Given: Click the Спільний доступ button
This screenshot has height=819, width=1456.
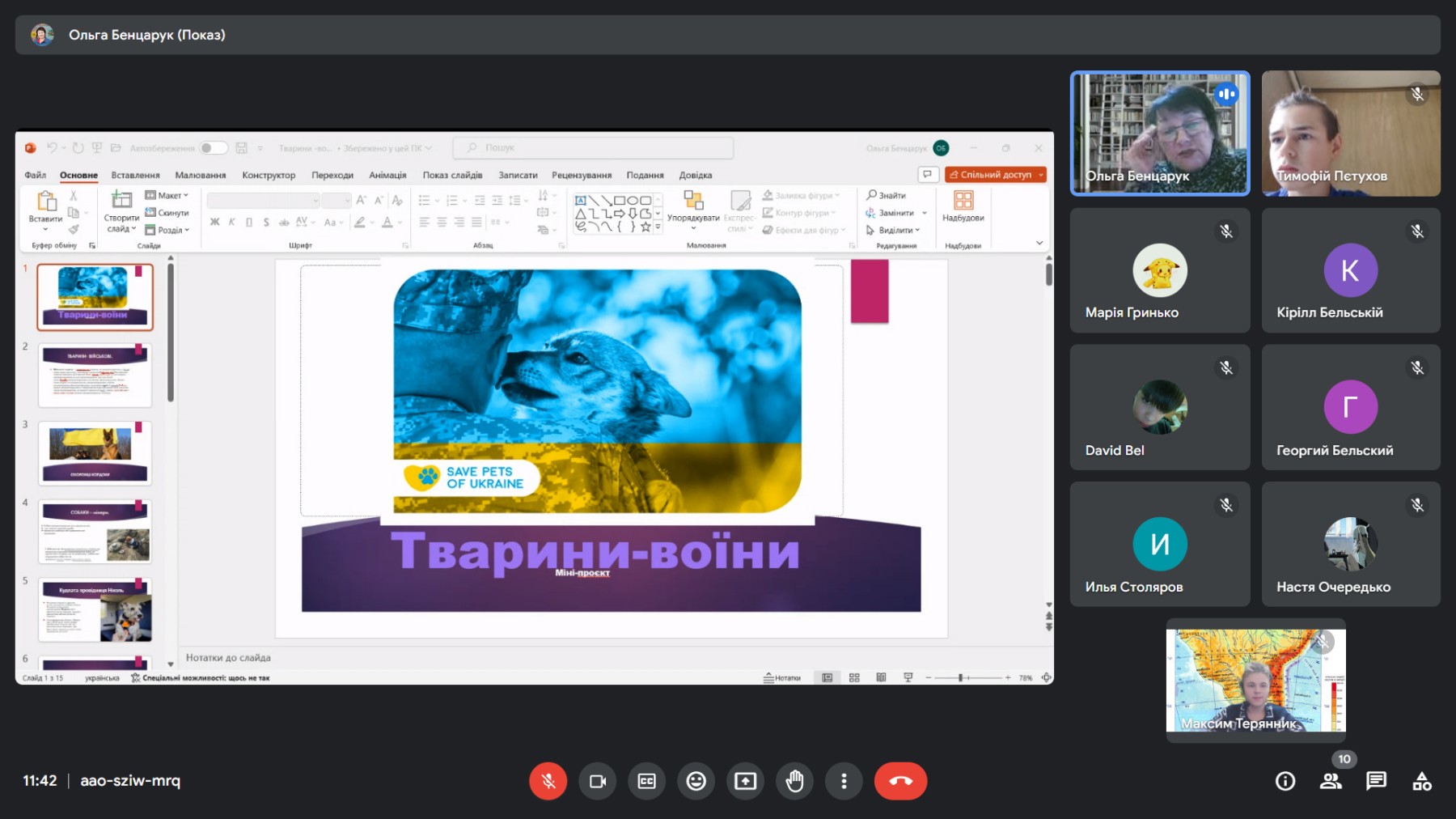Looking at the screenshot, I should 995,175.
